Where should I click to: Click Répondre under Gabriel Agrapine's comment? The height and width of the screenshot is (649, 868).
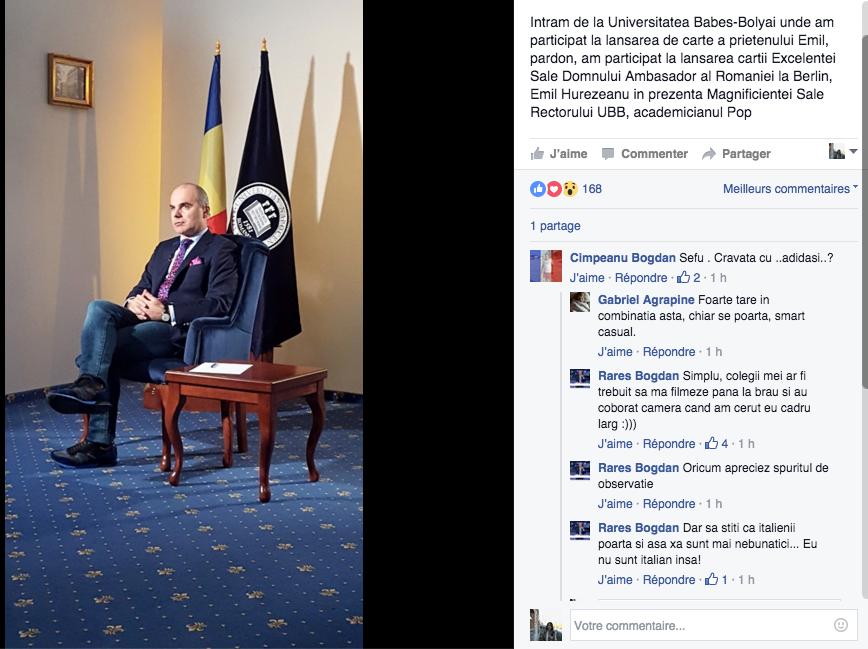pos(669,352)
